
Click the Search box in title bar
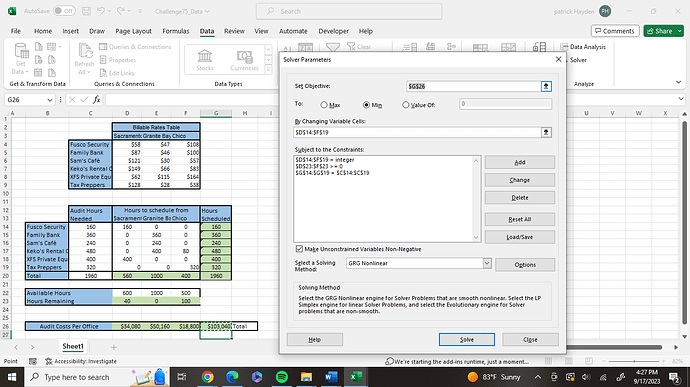[x=349, y=11]
